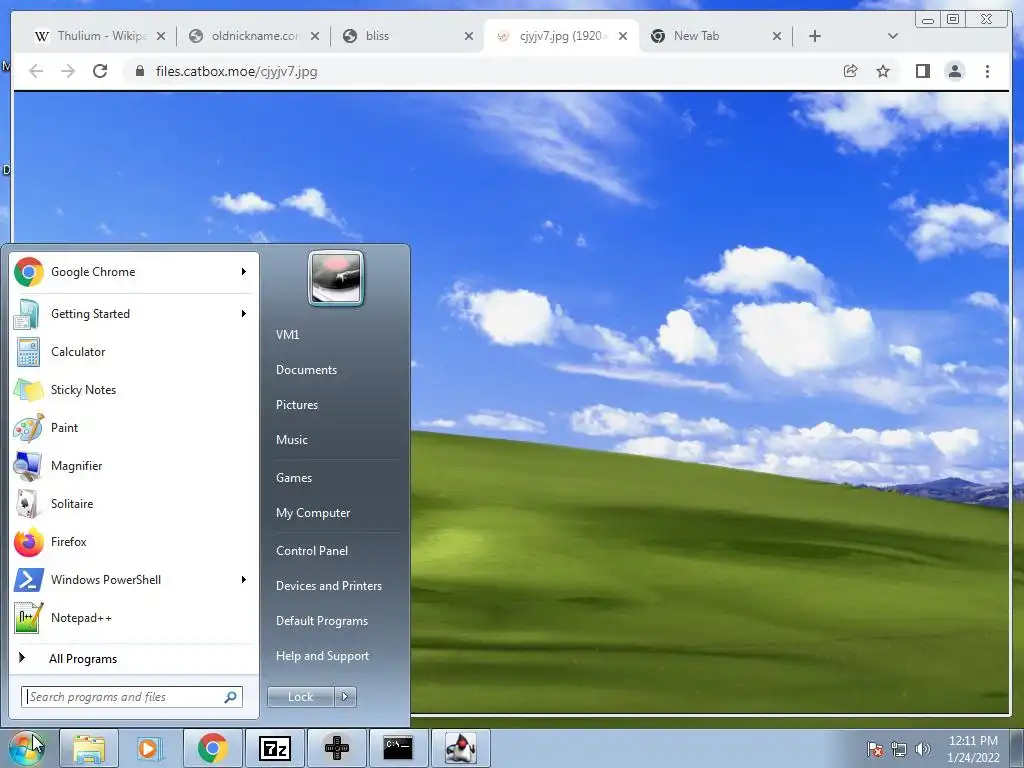Open Firefox from the Start menu
This screenshot has width=1024, height=768.
pos(134,541)
